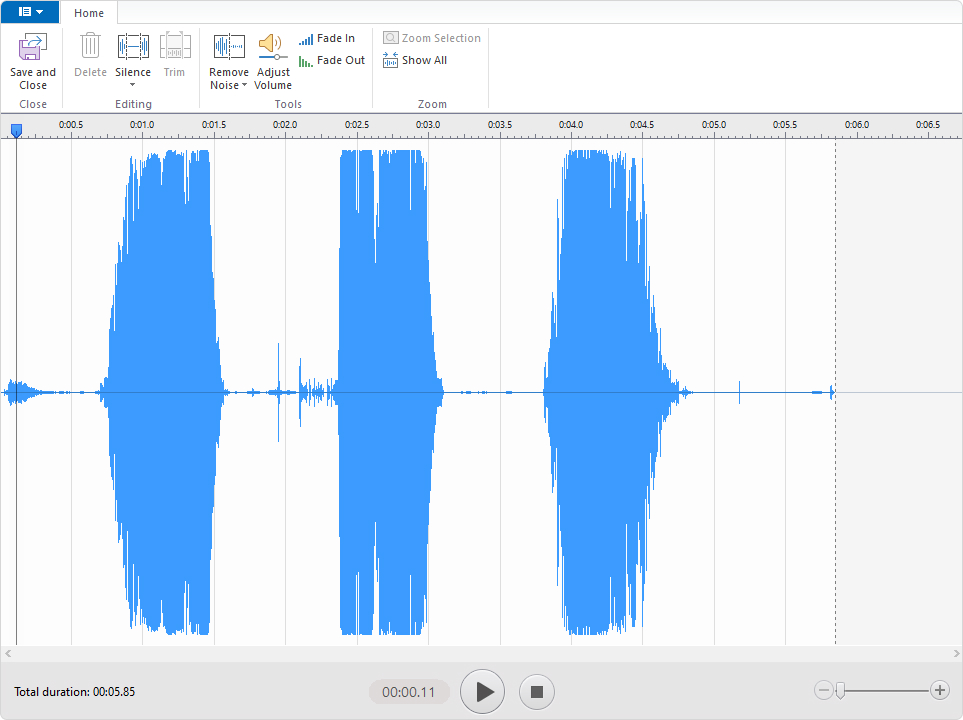Click the zoom out minus button

(823, 690)
